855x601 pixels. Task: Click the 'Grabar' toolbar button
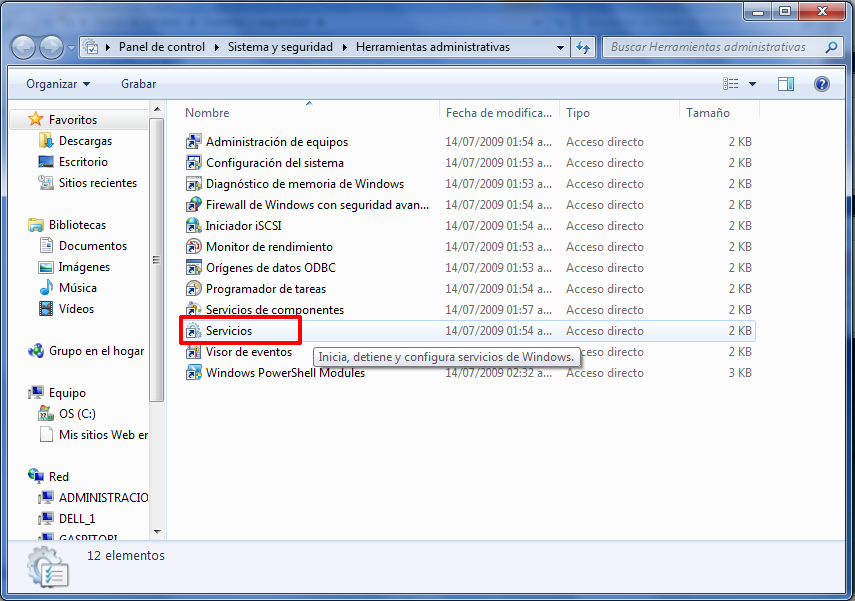pos(139,84)
